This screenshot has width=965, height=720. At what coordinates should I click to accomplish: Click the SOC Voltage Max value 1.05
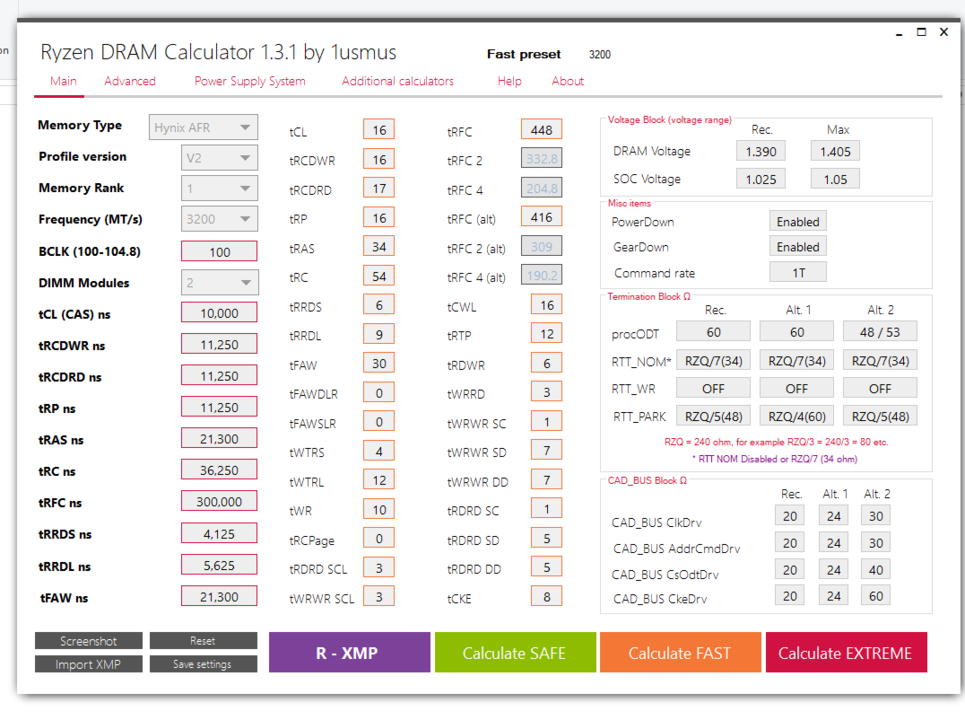click(x=835, y=179)
